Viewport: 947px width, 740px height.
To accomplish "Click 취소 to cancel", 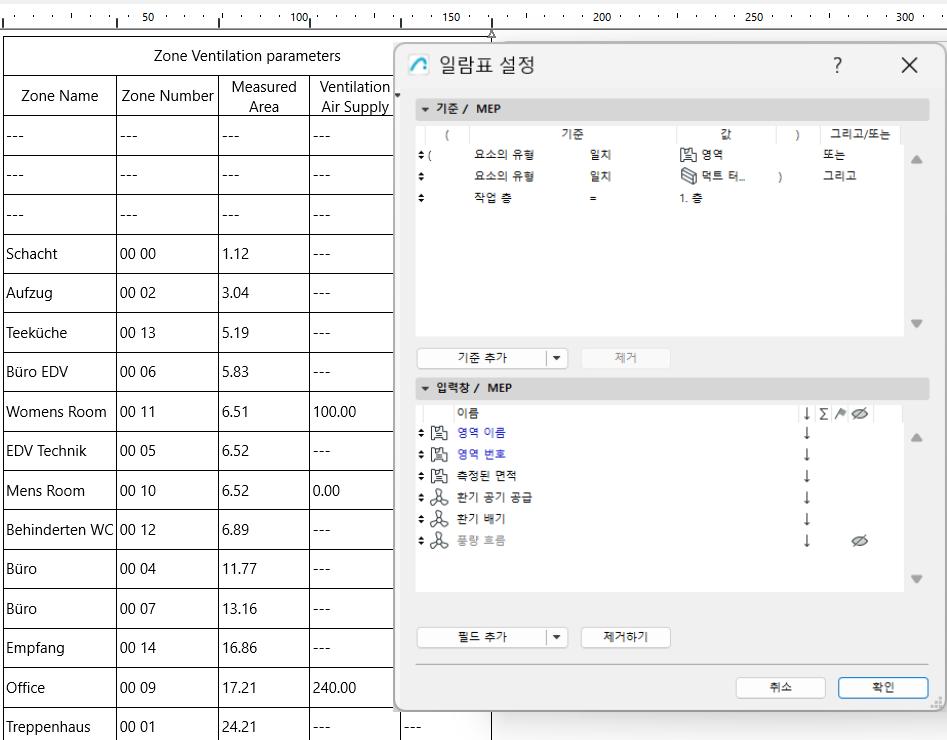I will (x=780, y=687).
